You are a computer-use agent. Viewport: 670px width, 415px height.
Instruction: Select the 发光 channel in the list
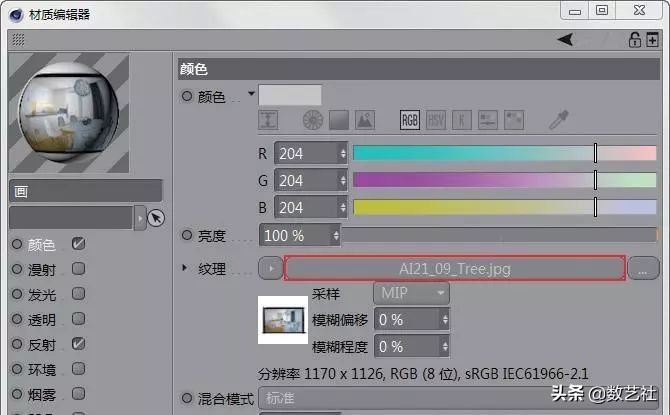click(x=41, y=295)
